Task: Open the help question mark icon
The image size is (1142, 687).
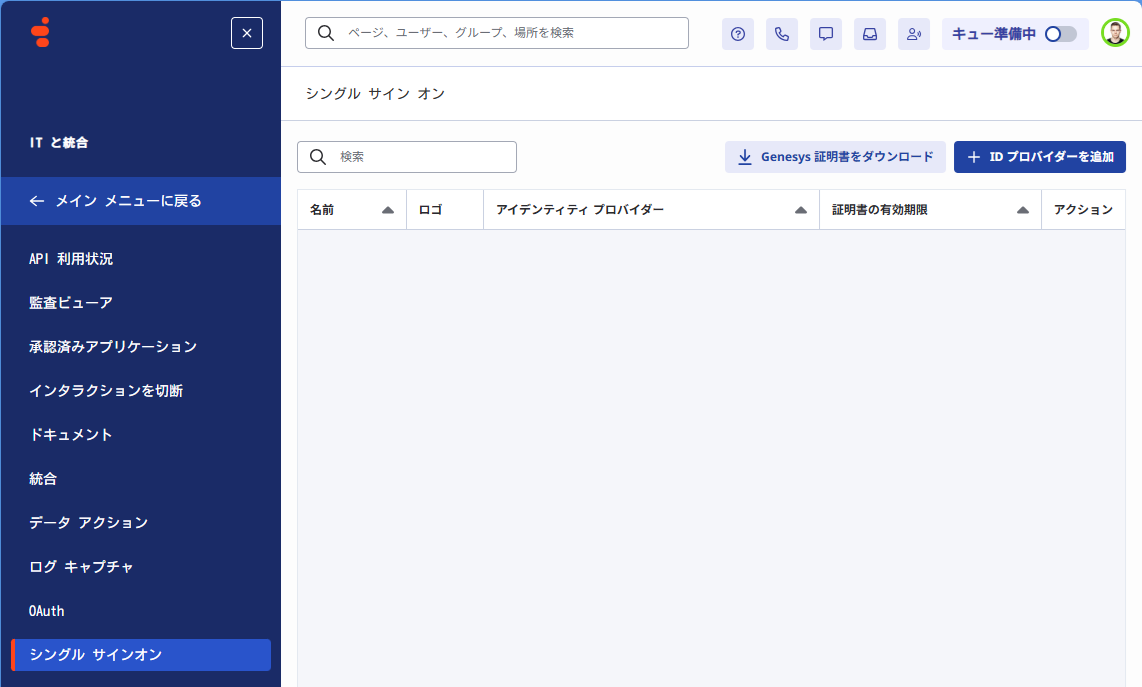Action: click(x=738, y=34)
